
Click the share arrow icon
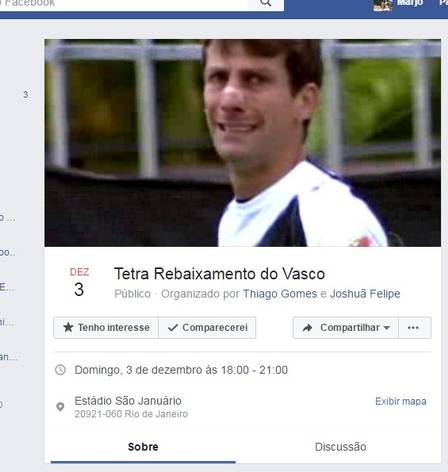307,328
